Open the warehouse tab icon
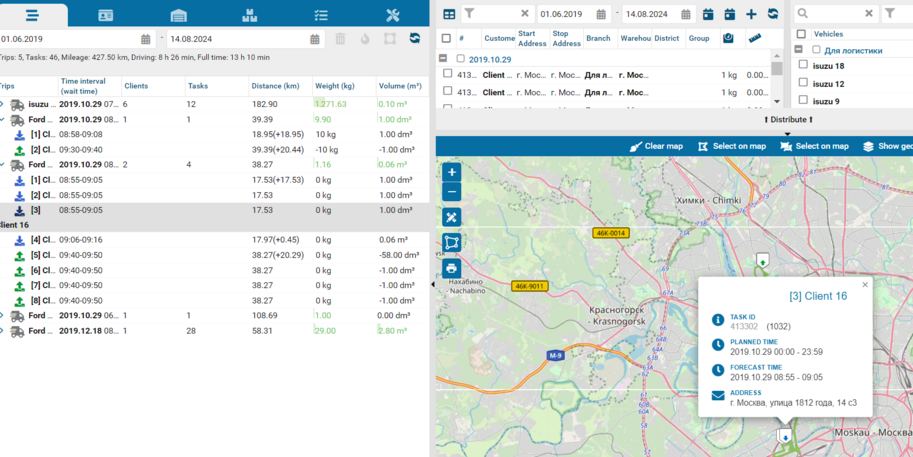 (178, 15)
